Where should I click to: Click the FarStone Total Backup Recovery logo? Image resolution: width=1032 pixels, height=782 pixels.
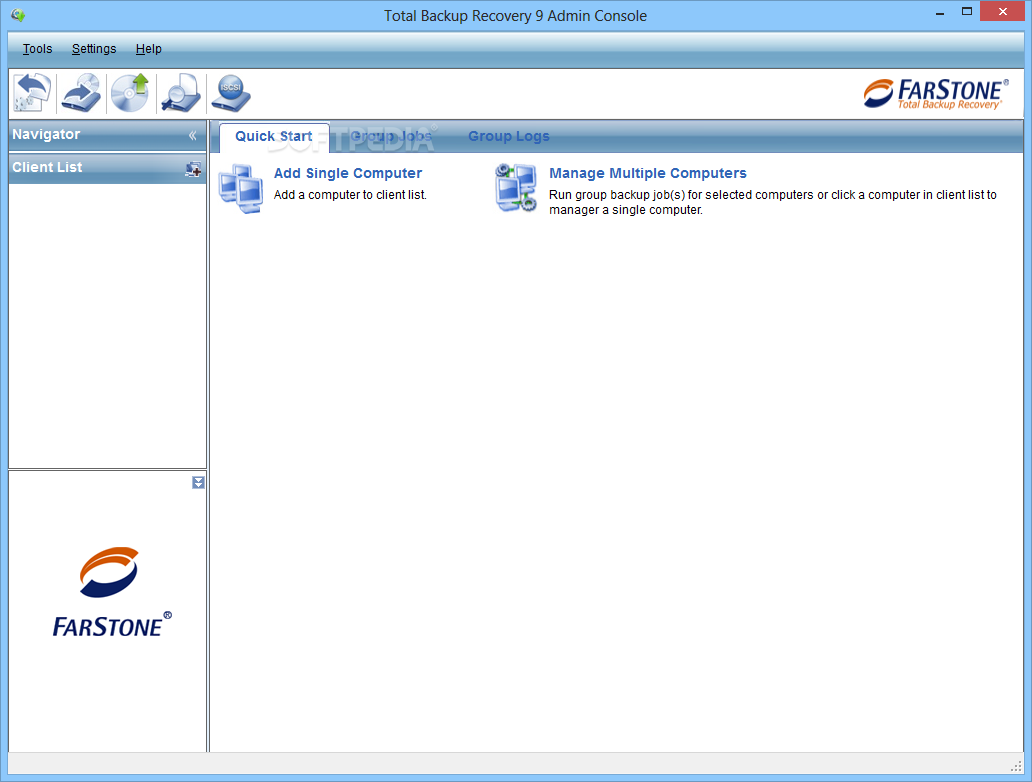coord(935,93)
